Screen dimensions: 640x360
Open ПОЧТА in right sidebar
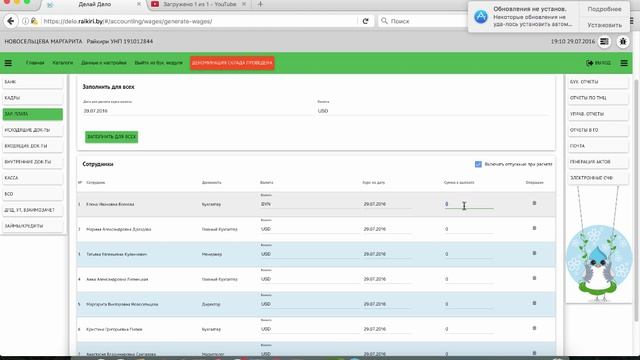(598, 146)
